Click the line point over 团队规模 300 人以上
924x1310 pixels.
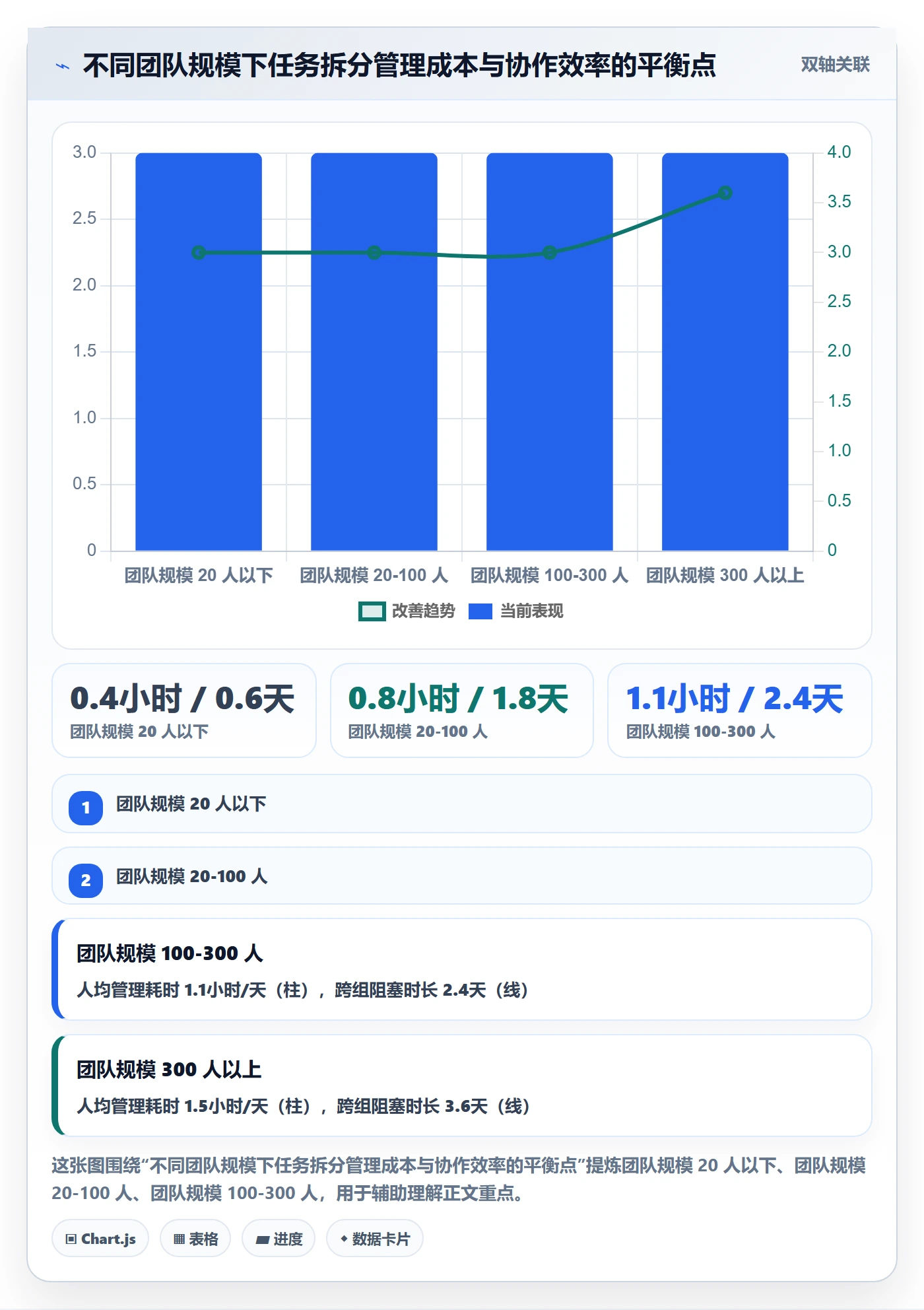click(725, 193)
